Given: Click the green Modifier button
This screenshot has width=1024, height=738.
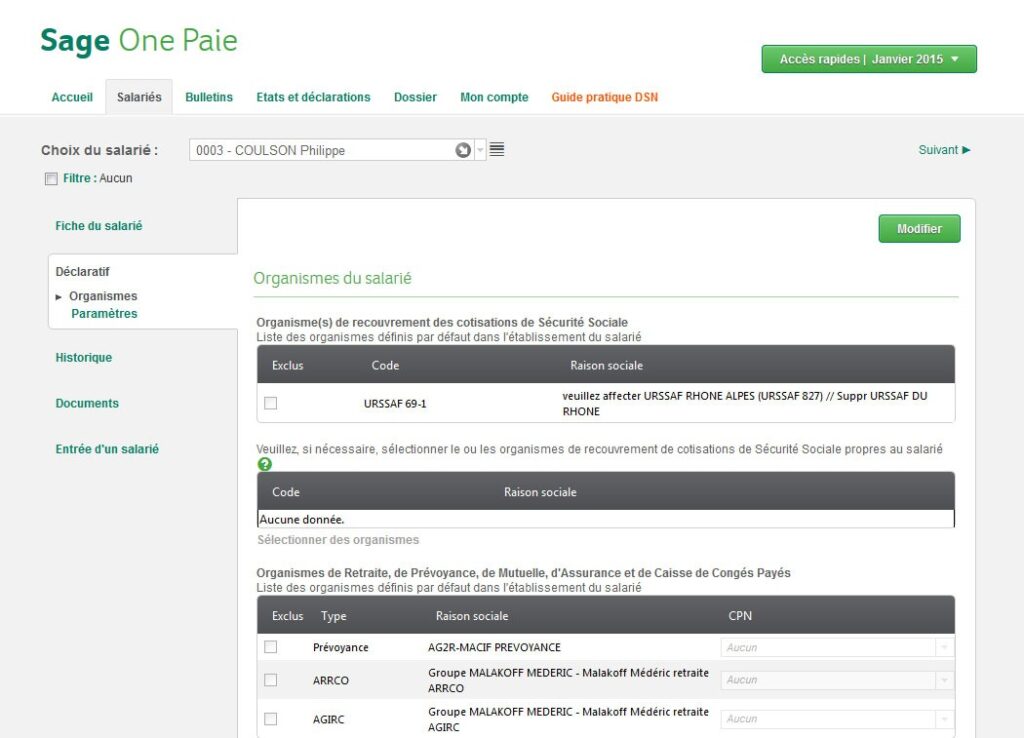Looking at the screenshot, I should [920, 229].
